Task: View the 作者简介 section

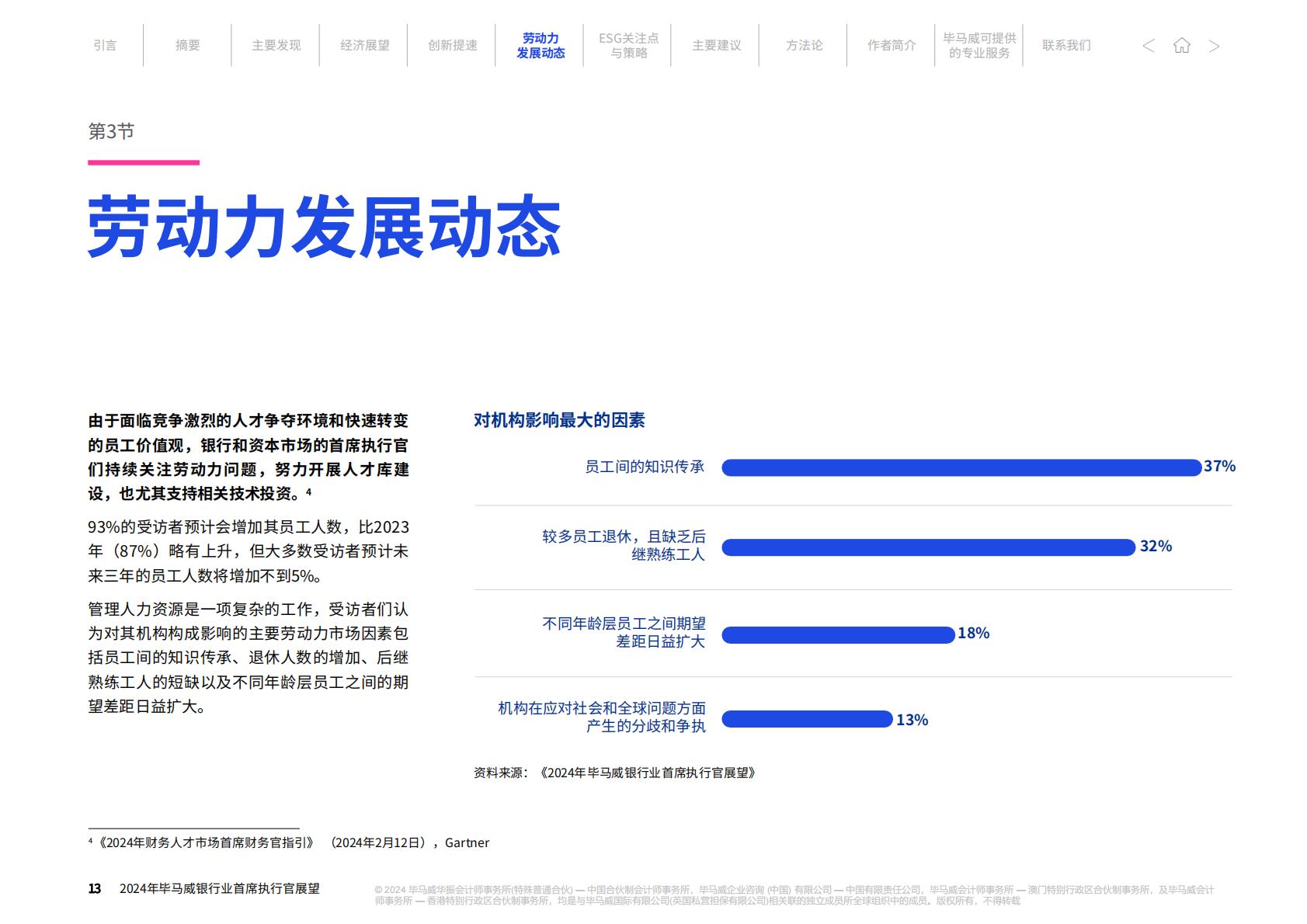Action: click(x=892, y=46)
